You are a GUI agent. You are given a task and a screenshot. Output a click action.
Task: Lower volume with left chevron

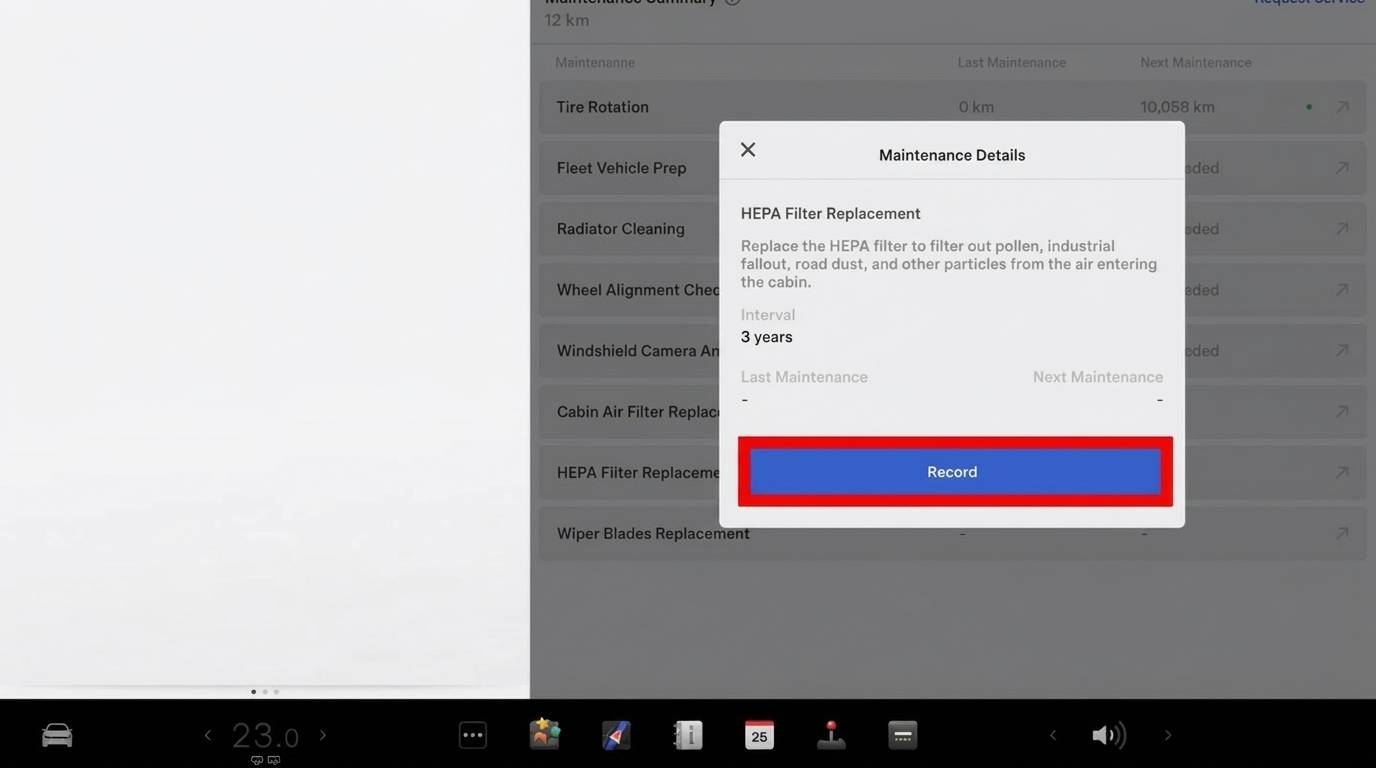click(x=1052, y=735)
